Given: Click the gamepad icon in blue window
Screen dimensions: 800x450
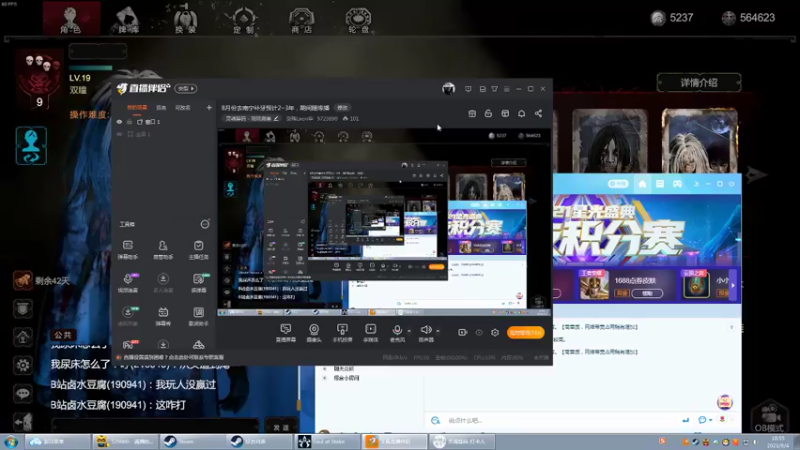Looking at the screenshot, I should click(x=677, y=184).
